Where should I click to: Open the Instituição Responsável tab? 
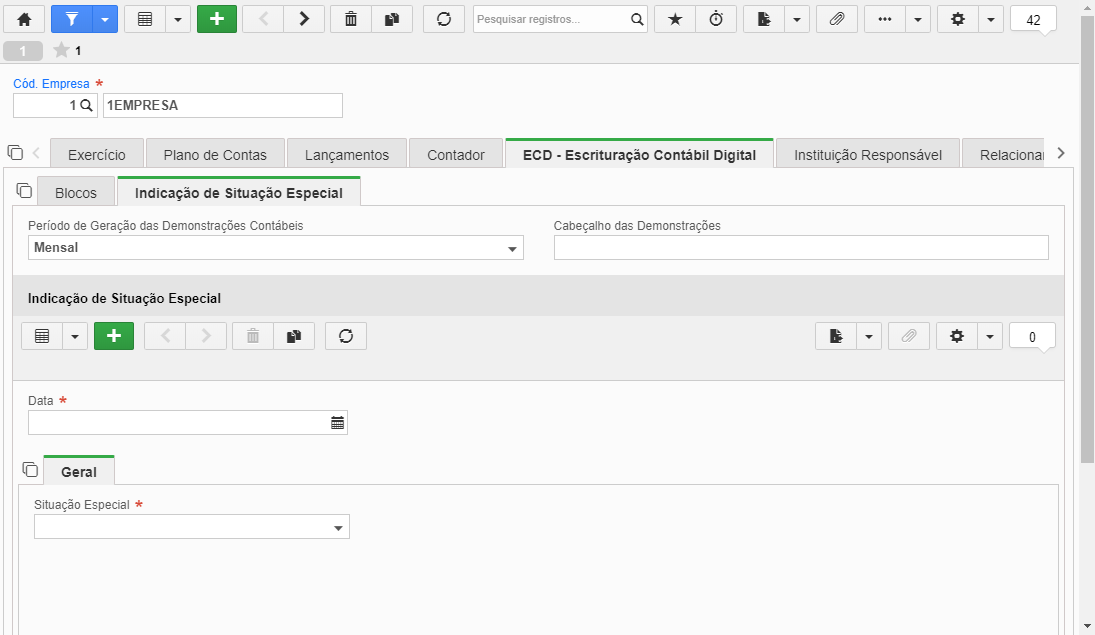point(868,154)
